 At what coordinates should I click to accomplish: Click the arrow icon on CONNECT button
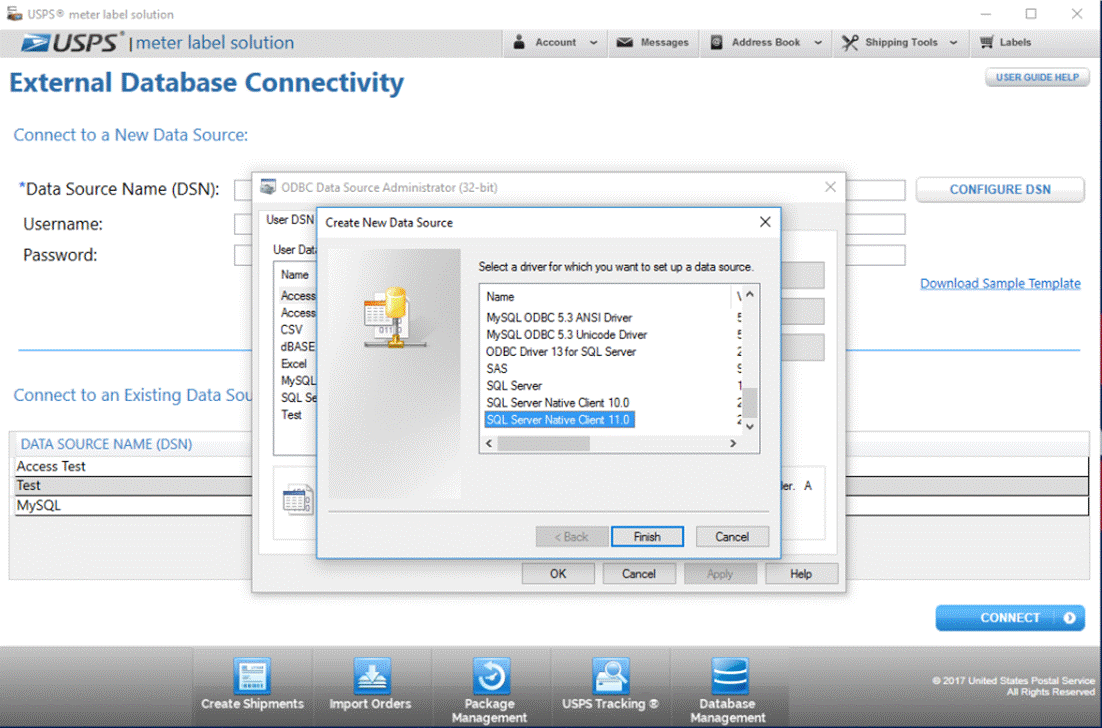click(x=1069, y=618)
